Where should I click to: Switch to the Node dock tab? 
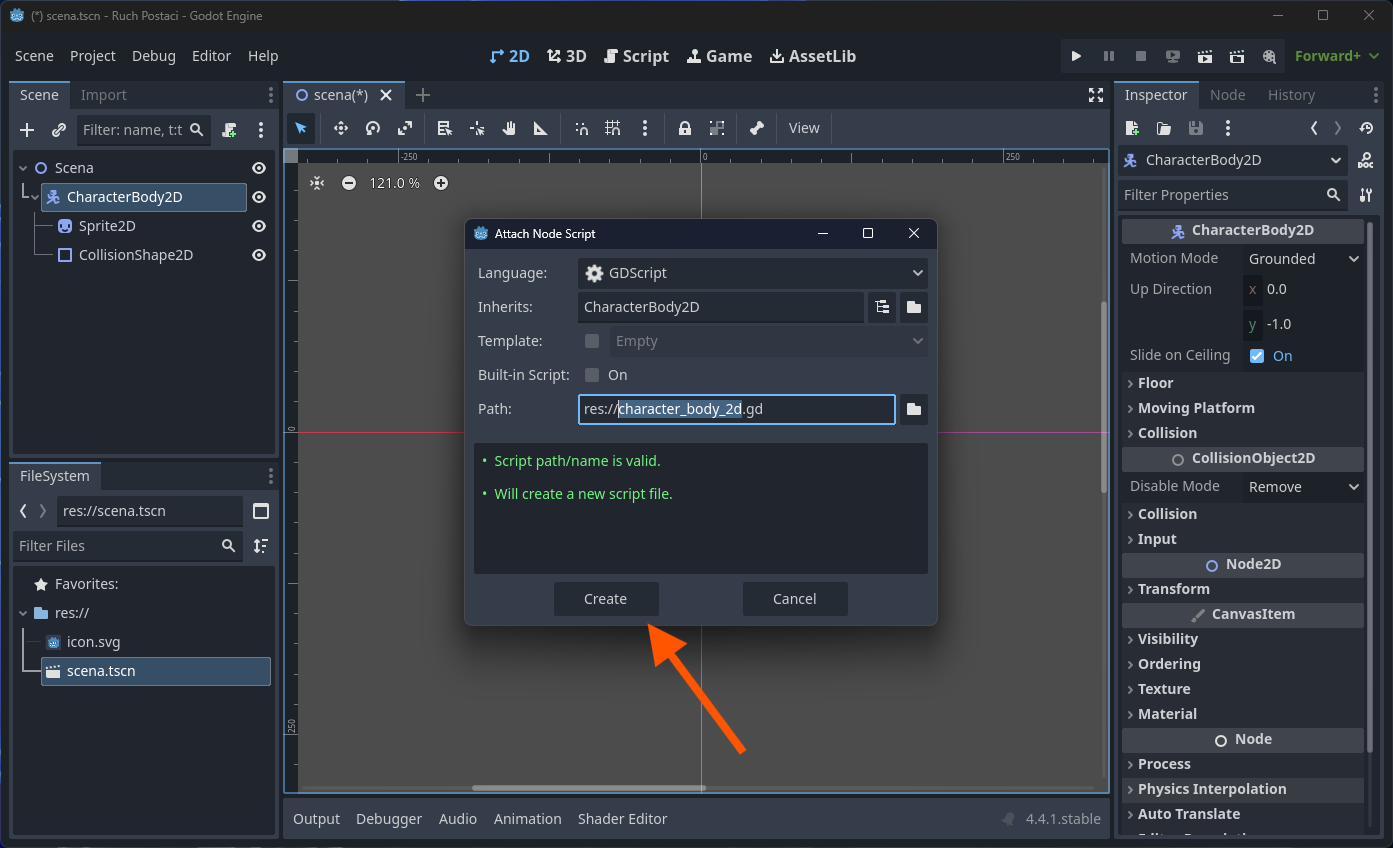[x=1227, y=95]
